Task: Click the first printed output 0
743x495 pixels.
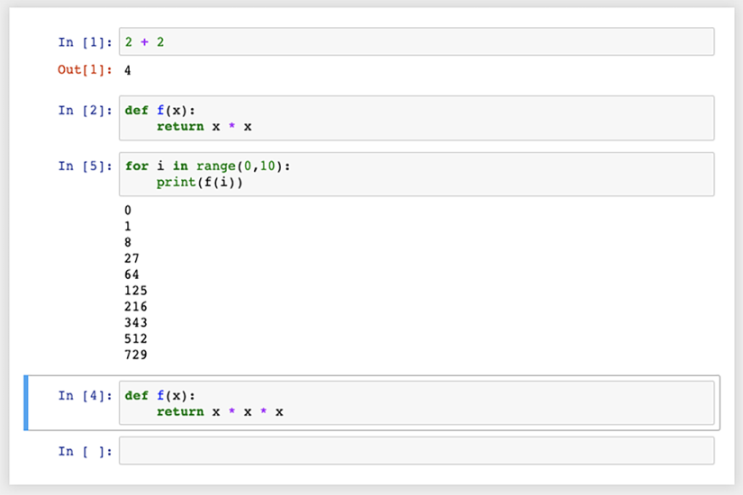Action: click(x=127, y=210)
